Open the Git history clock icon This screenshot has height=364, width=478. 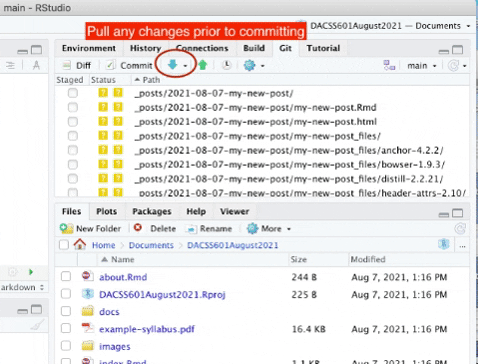[227, 65]
